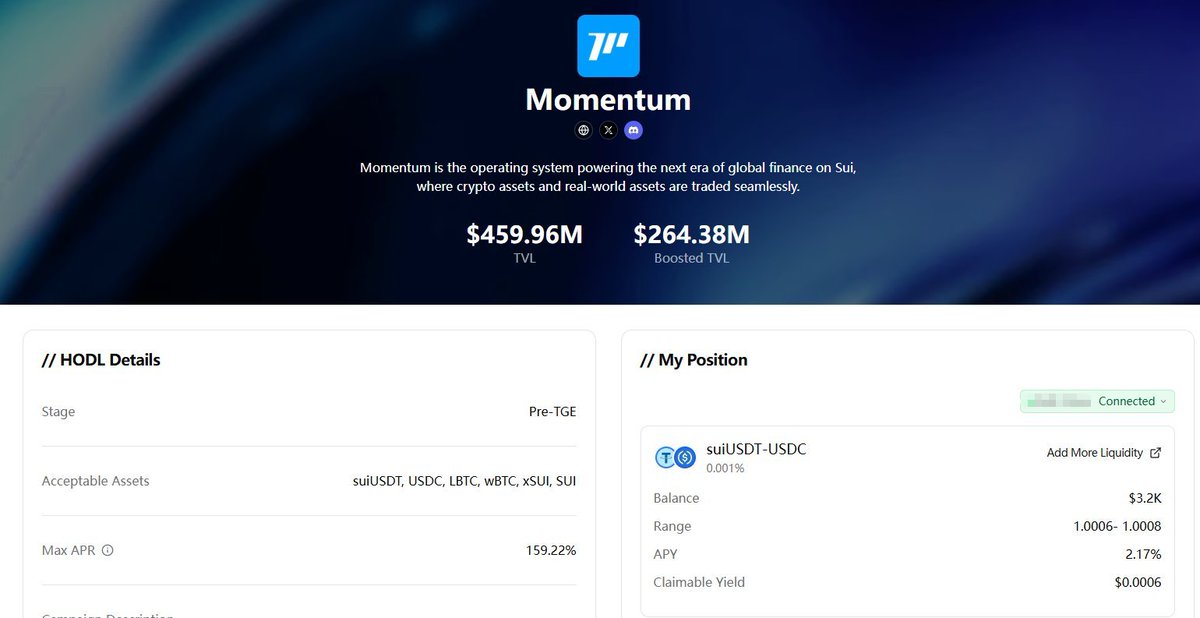Click the Range value 1.0006- 1.0008
Viewport: 1200px width, 618px height.
[1117, 526]
